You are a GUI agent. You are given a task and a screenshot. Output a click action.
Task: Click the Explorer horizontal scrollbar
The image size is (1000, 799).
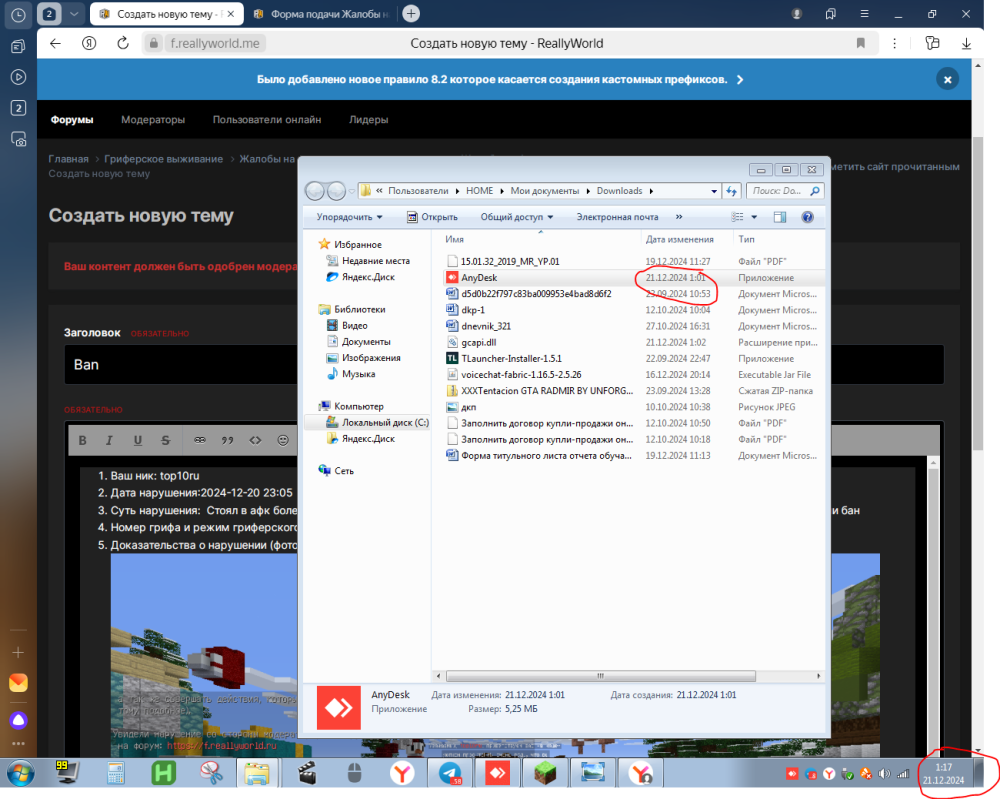coord(600,676)
